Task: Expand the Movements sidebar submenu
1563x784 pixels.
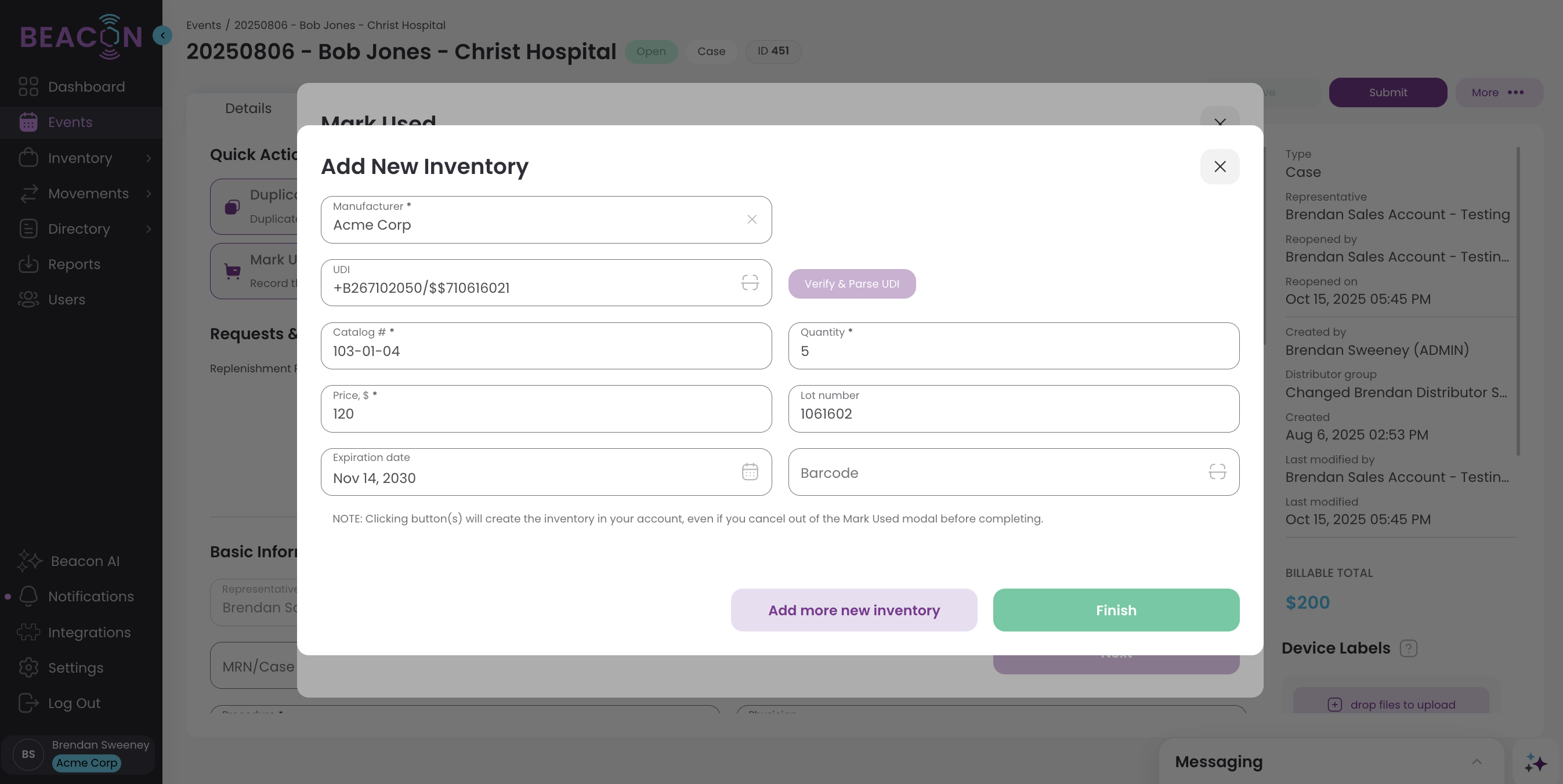Action: tap(149, 194)
